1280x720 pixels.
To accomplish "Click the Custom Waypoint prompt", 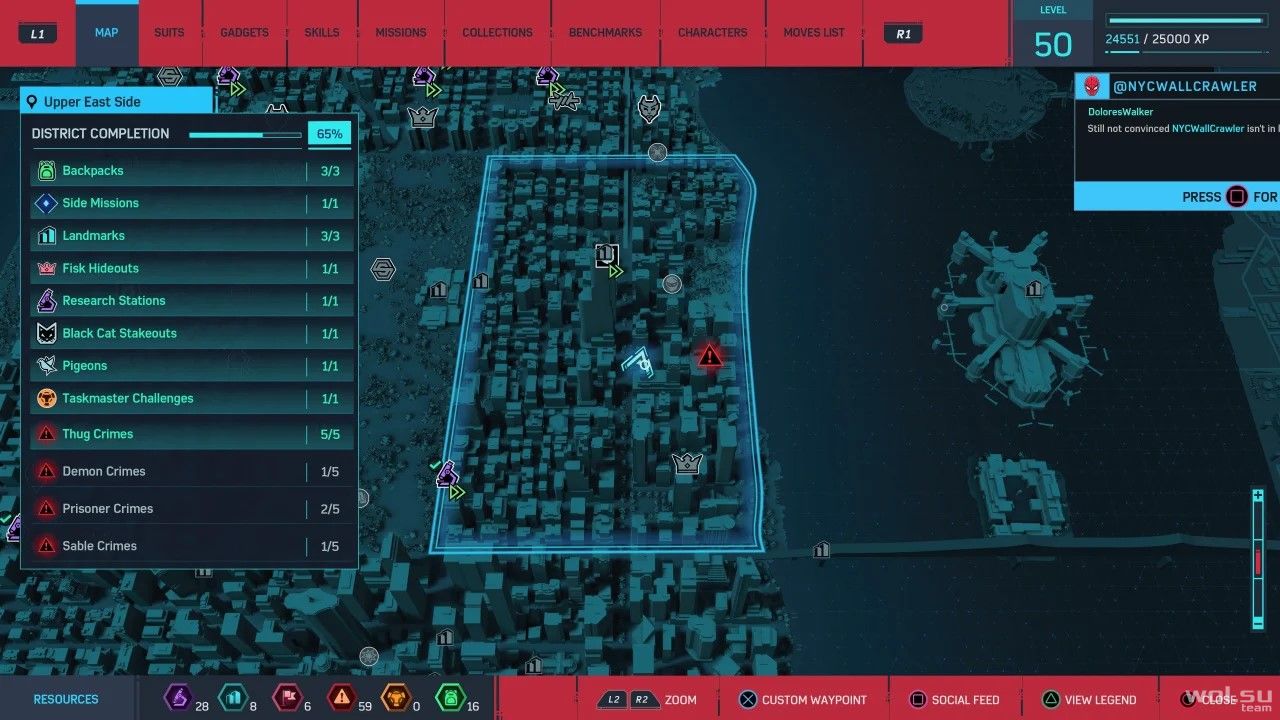I will tap(803, 700).
